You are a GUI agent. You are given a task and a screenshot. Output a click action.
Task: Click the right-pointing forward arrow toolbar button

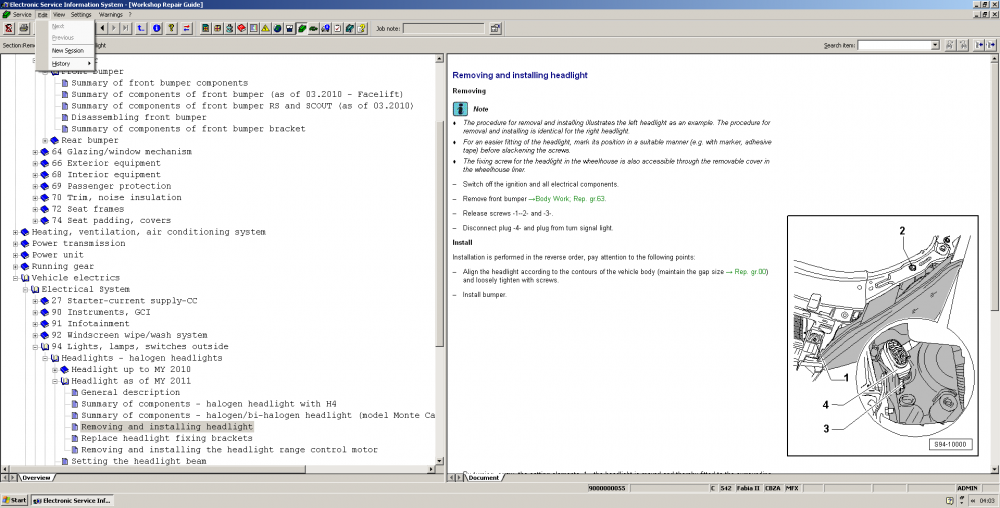click(x=114, y=28)
